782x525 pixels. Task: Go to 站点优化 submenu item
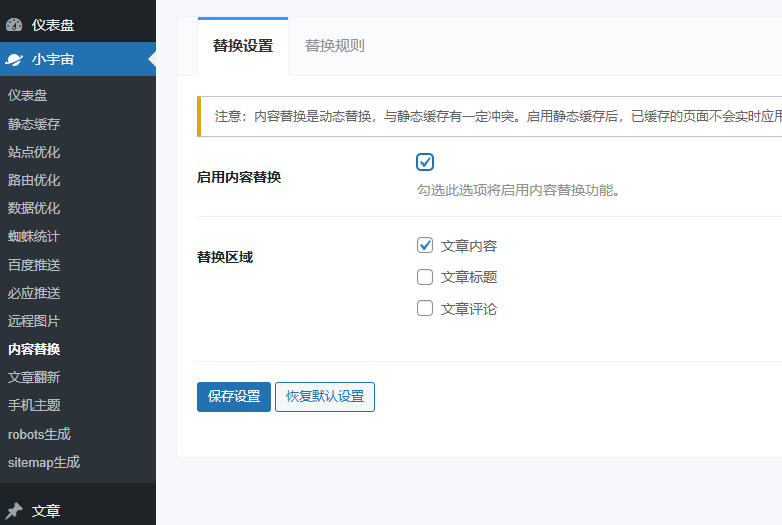(34, 152)
